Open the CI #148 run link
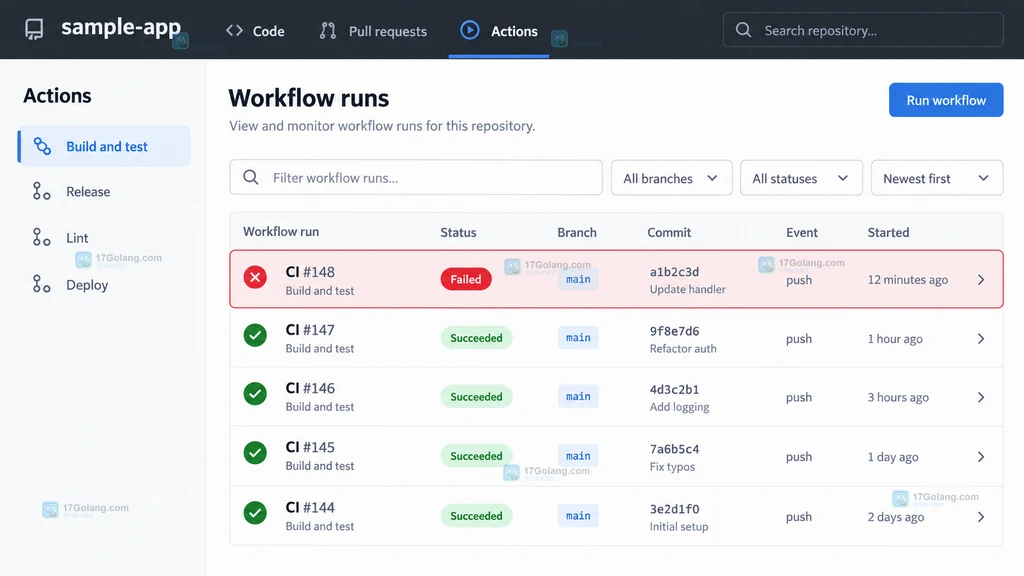This screenshot has width=1024, height=576. coord(310,272)
